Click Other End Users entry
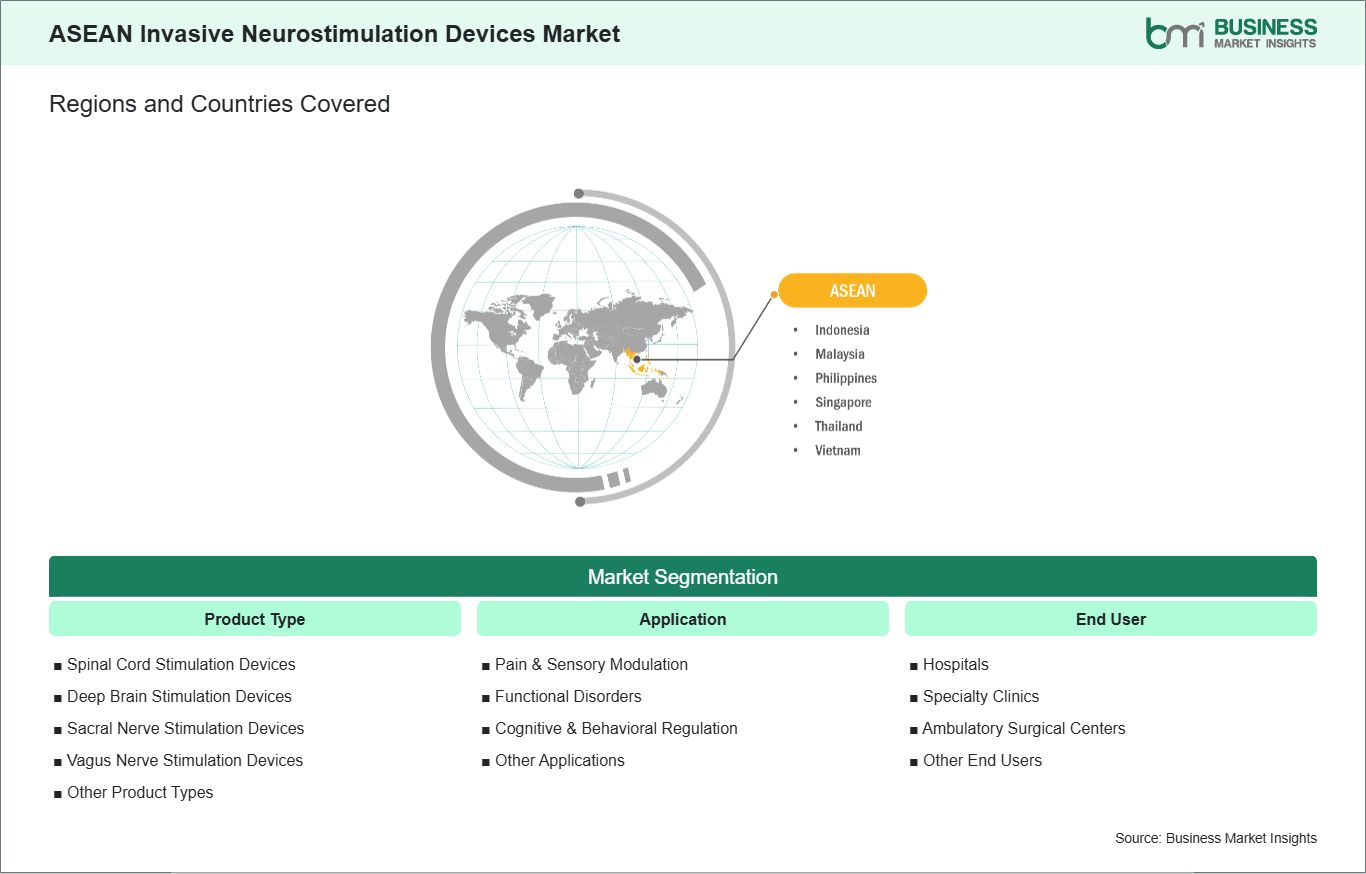Image resolution: width=1366 pixels, height=874 pixels. (982, 760)
